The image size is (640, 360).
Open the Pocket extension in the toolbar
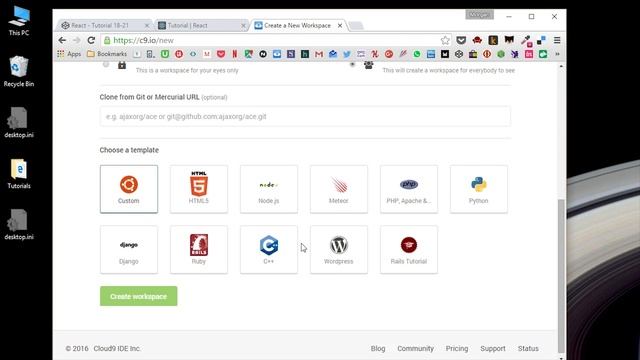[x=461, y=40]
